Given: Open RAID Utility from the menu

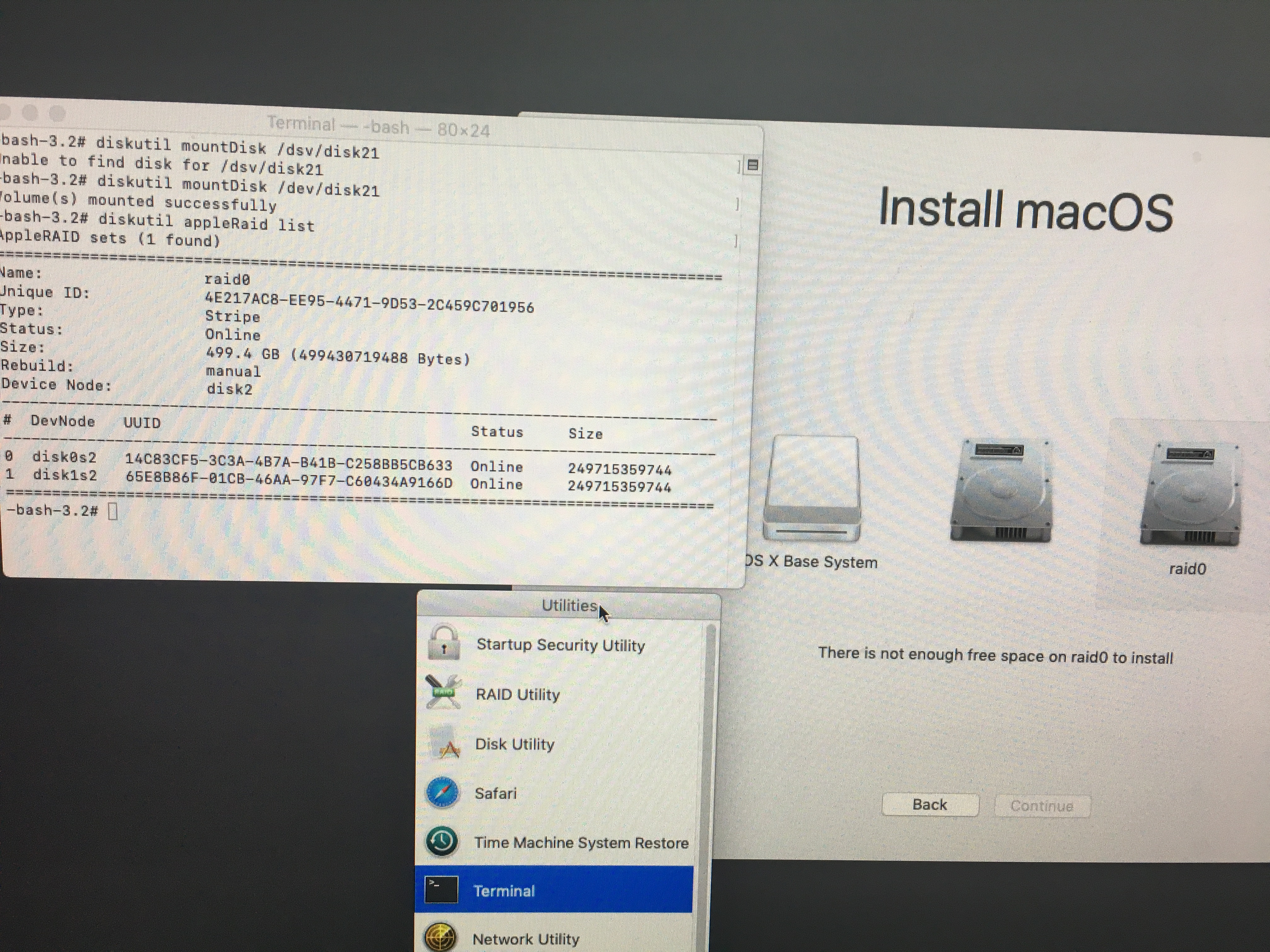Looking at the screenshot, I should click(517, 694).
